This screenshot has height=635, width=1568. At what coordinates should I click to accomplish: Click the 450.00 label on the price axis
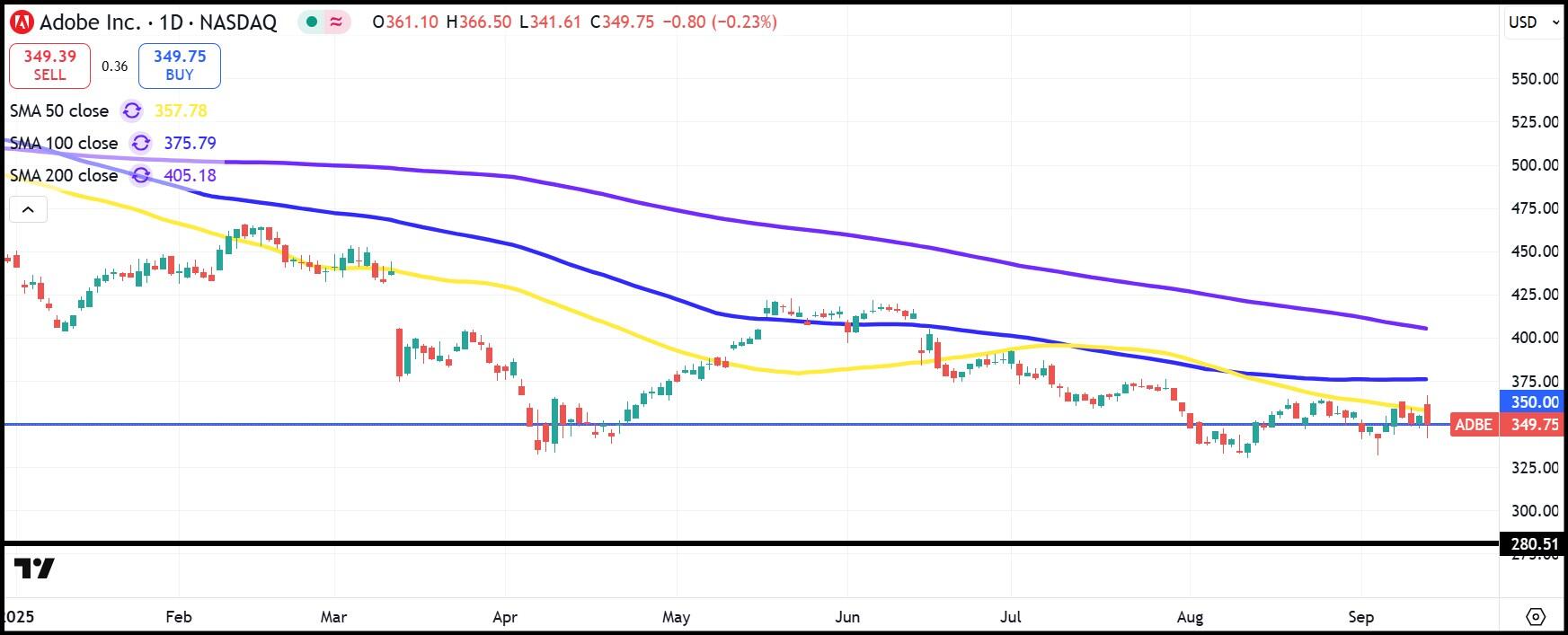tap(1535, 251)
